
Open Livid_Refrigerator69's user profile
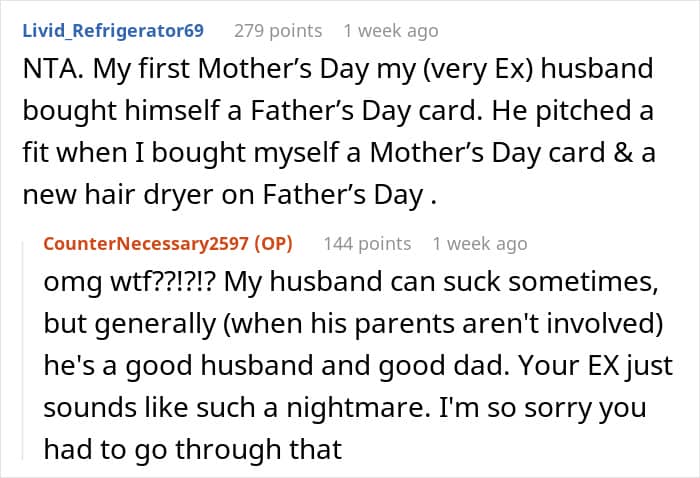point(113,31)
